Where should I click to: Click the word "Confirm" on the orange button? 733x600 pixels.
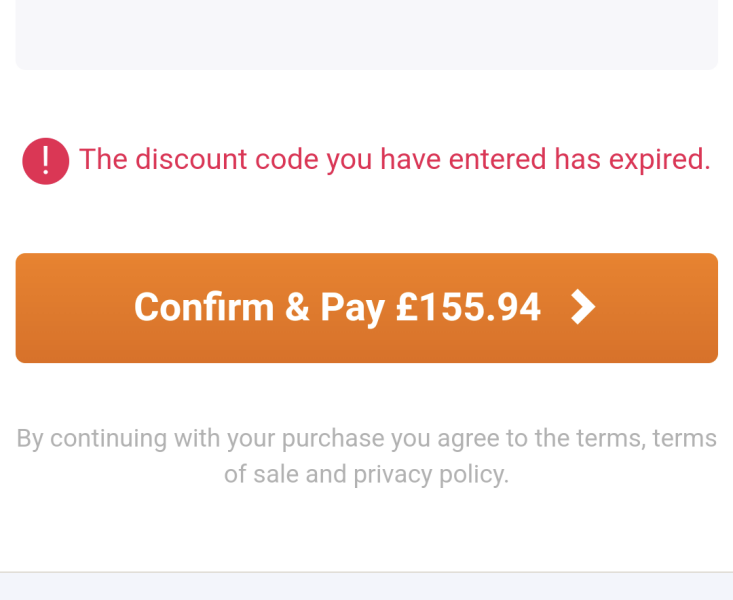tap(204, 308)
